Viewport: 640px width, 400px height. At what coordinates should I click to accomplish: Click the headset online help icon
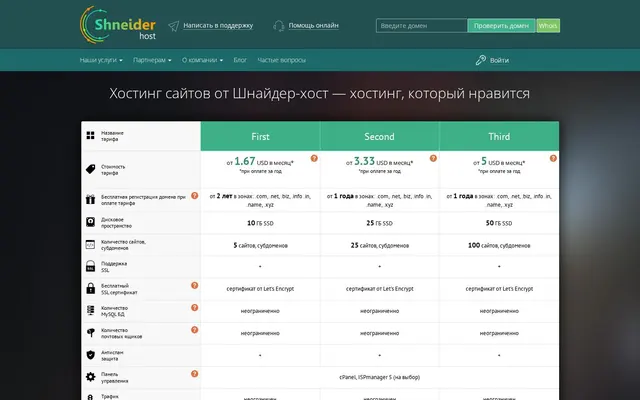(x=279, y=26)
